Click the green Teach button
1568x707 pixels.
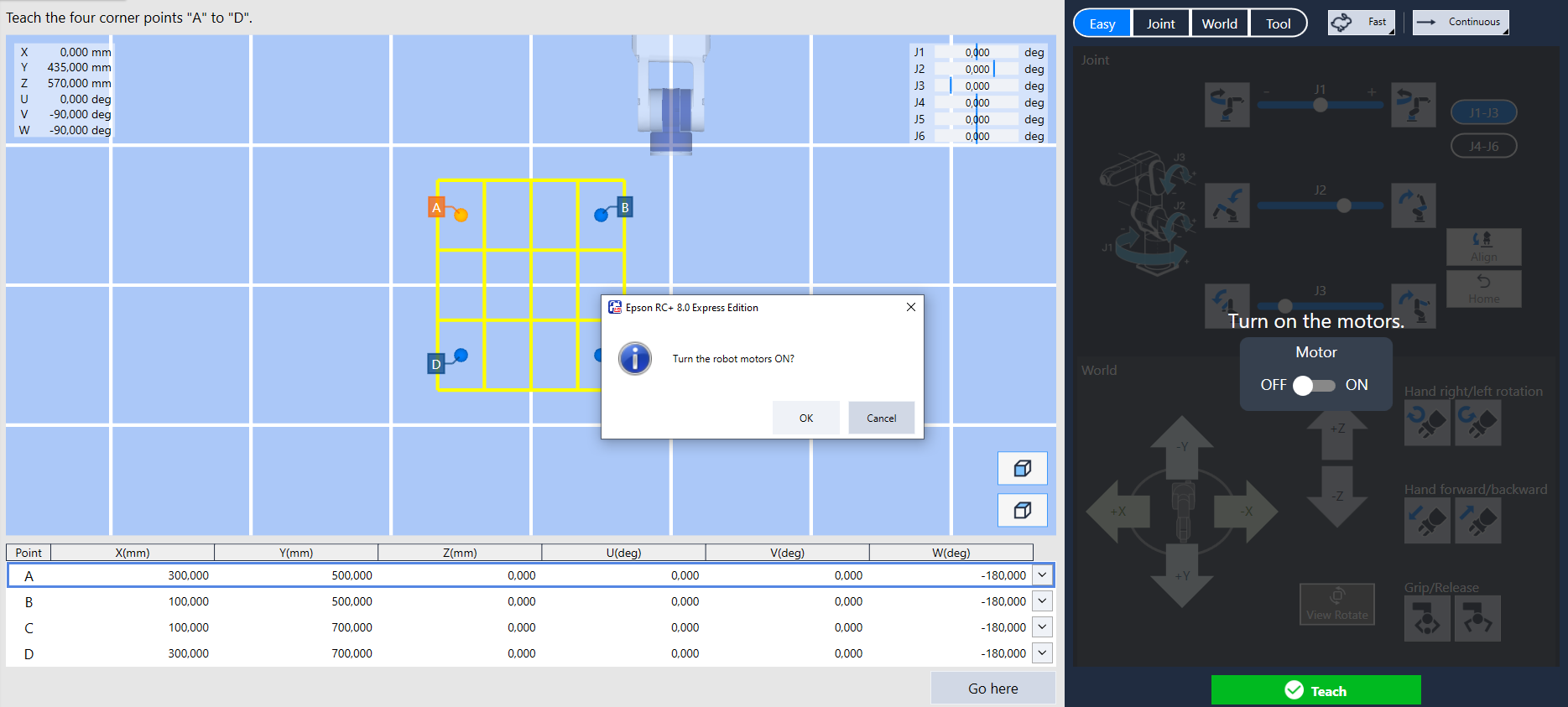(x=1315, y=690)
